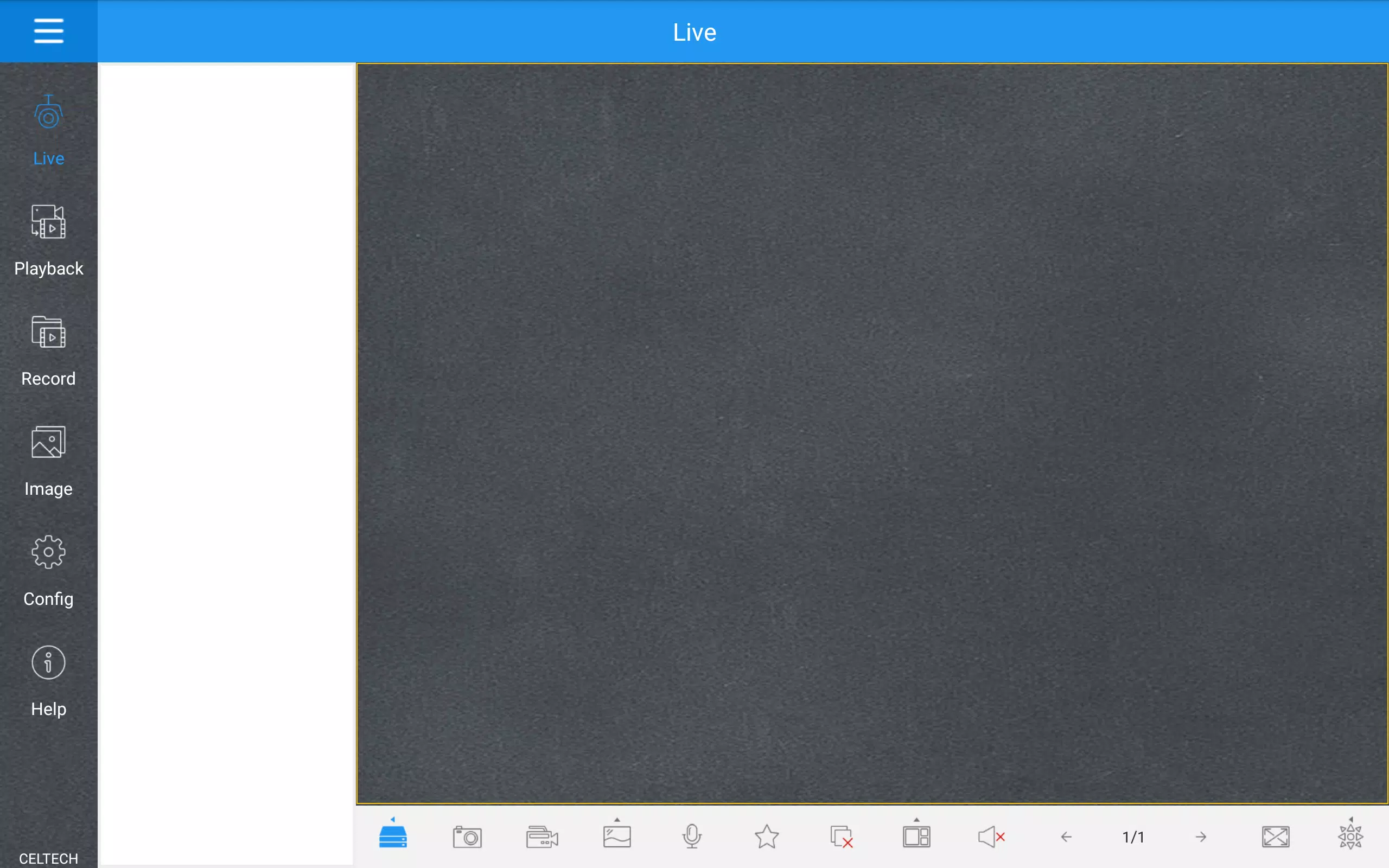
Task: Take a snapshot with the camera icon
Action: coord(467,837)
